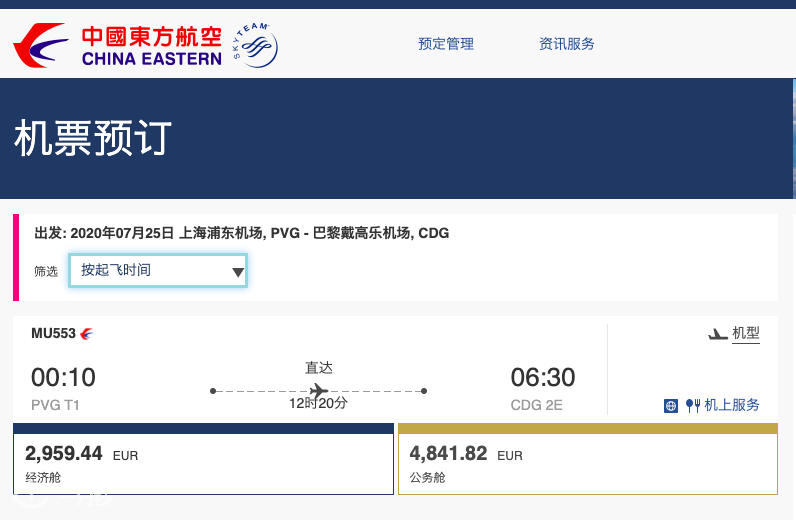Click the departure date route summary line
796x520 pixels.
(x=242, y=233)
